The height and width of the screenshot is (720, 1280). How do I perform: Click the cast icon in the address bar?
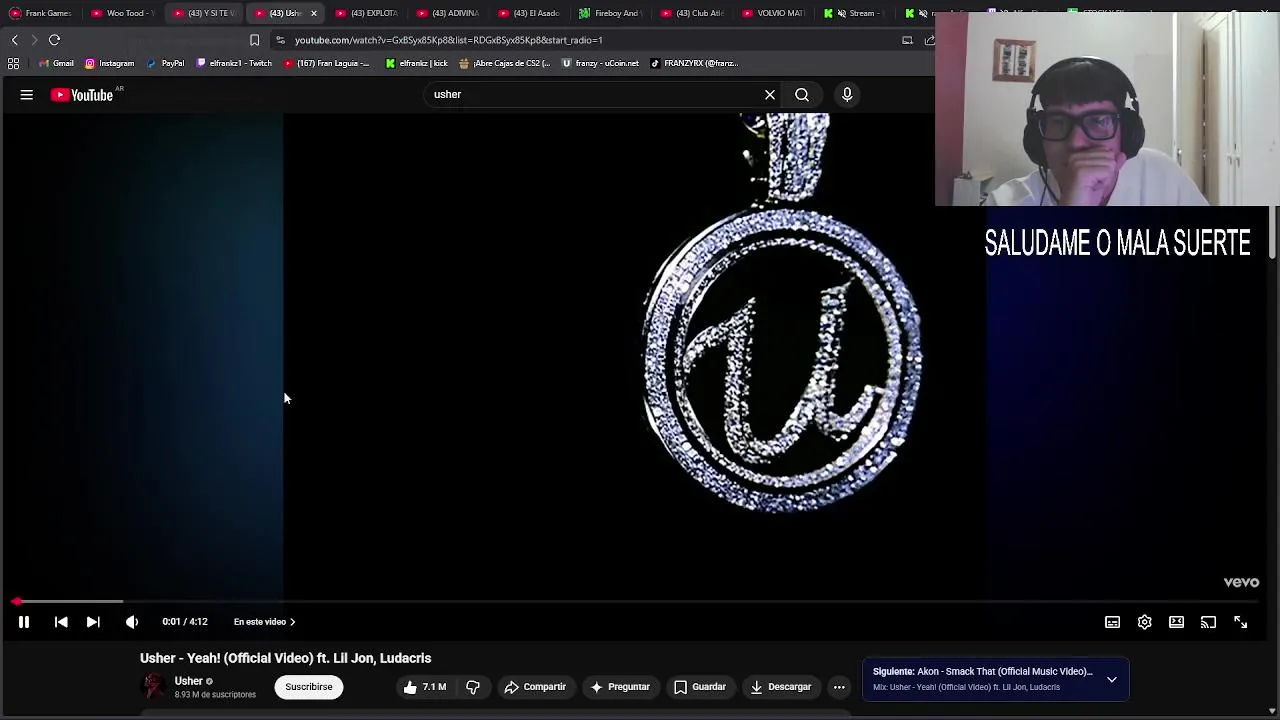coord(907,40)
